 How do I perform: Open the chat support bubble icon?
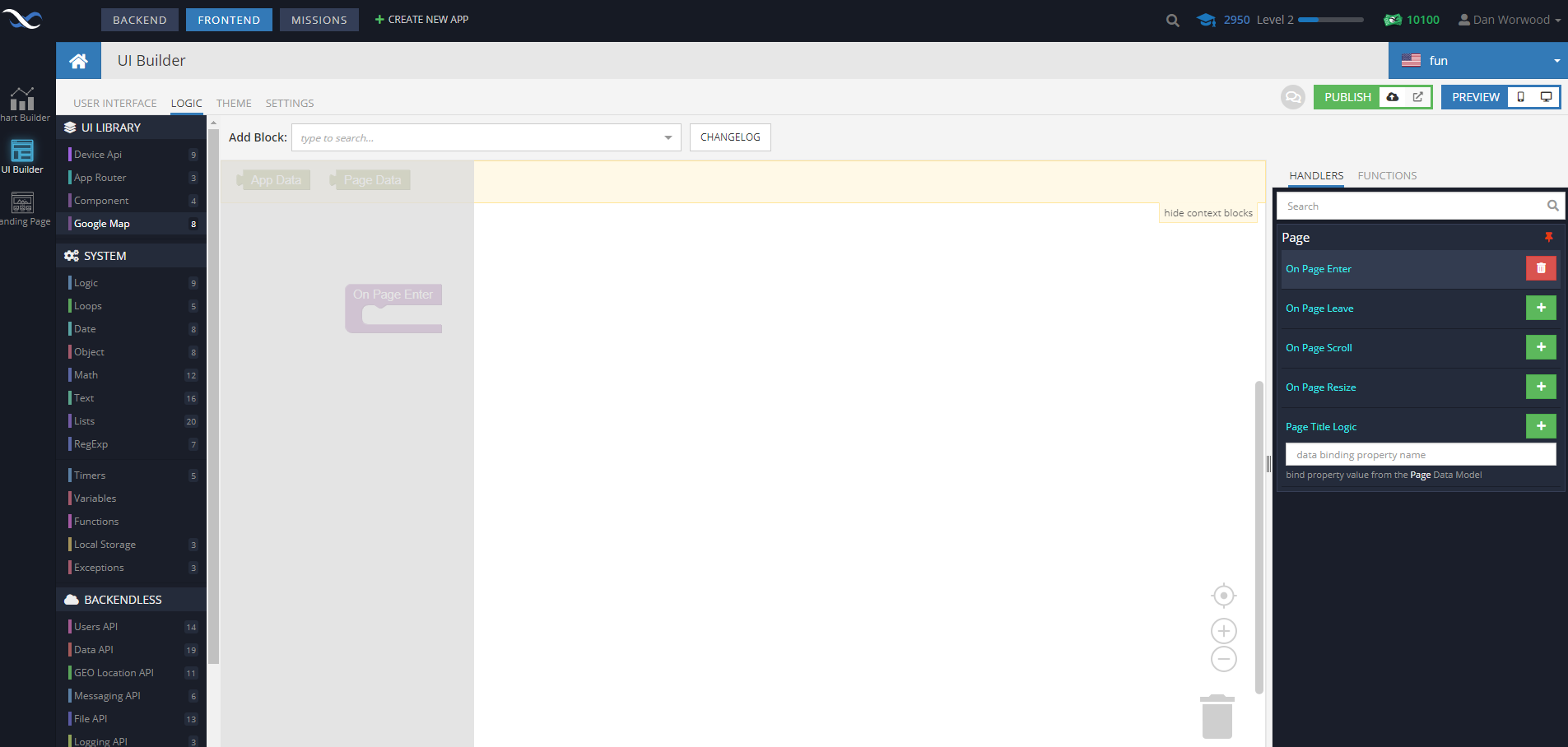[x=1293, y=97]
